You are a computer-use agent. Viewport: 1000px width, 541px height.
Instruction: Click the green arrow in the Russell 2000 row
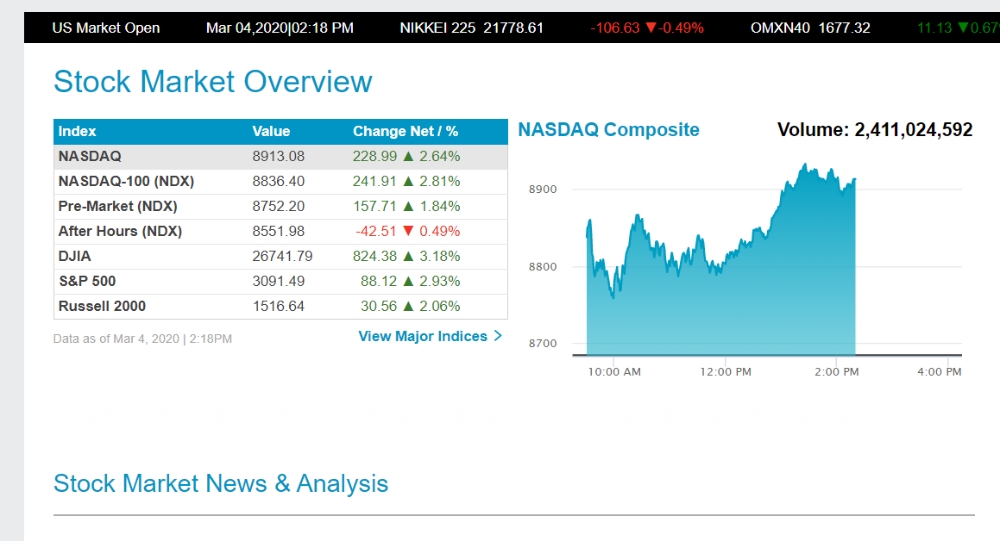[x=408, y=307]
